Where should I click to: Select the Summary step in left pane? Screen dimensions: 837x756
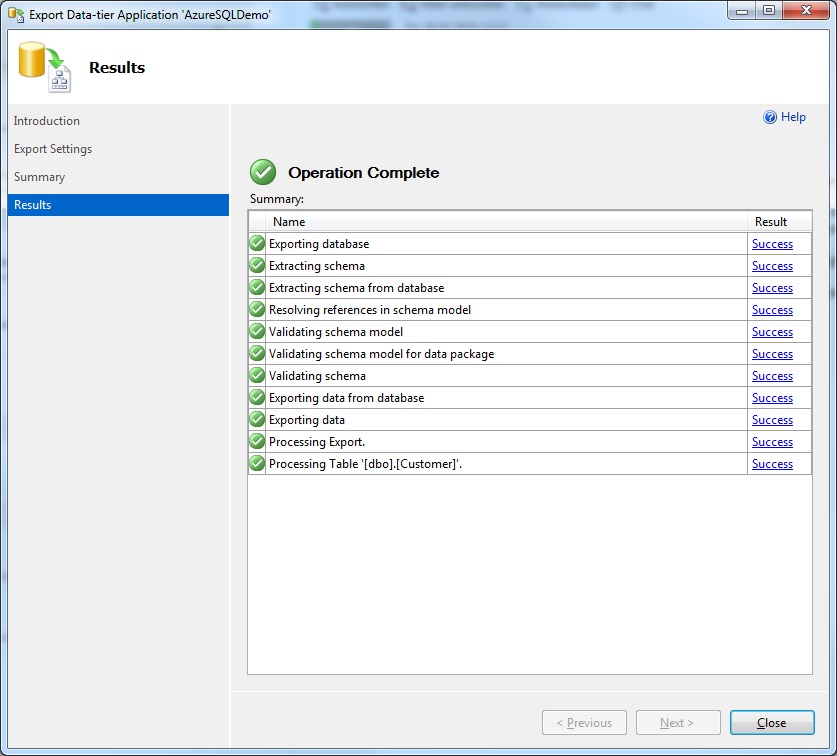coord(39,177)
